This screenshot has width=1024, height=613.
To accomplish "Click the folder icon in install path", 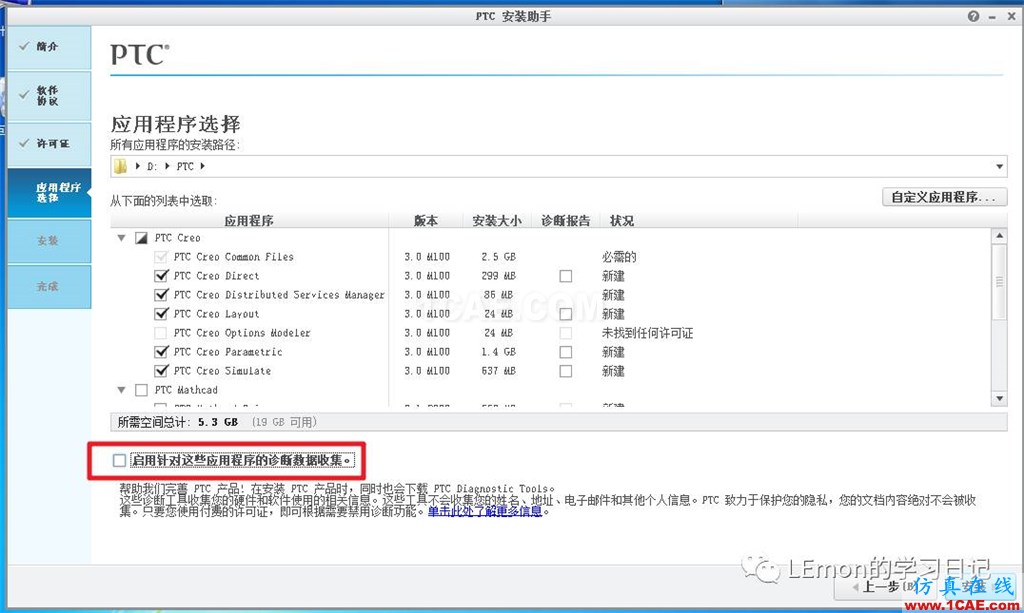I will coord(120,166).
